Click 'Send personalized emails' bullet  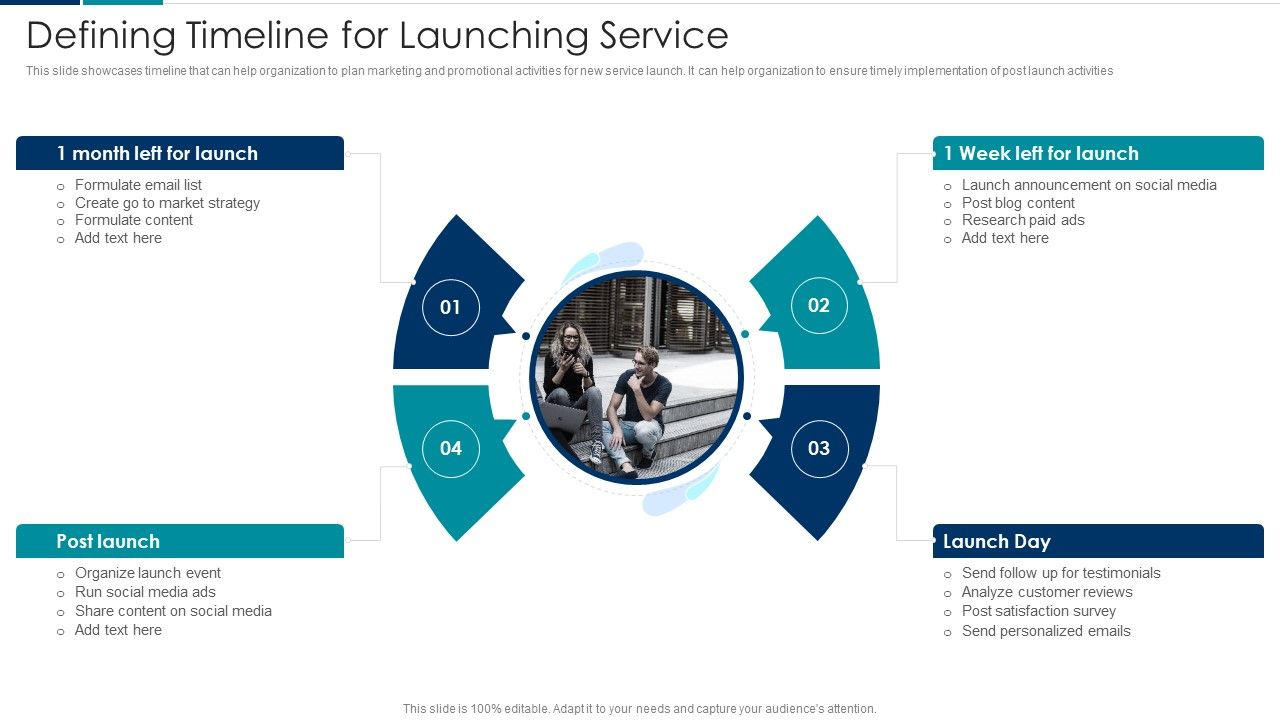coord(1046,631)
